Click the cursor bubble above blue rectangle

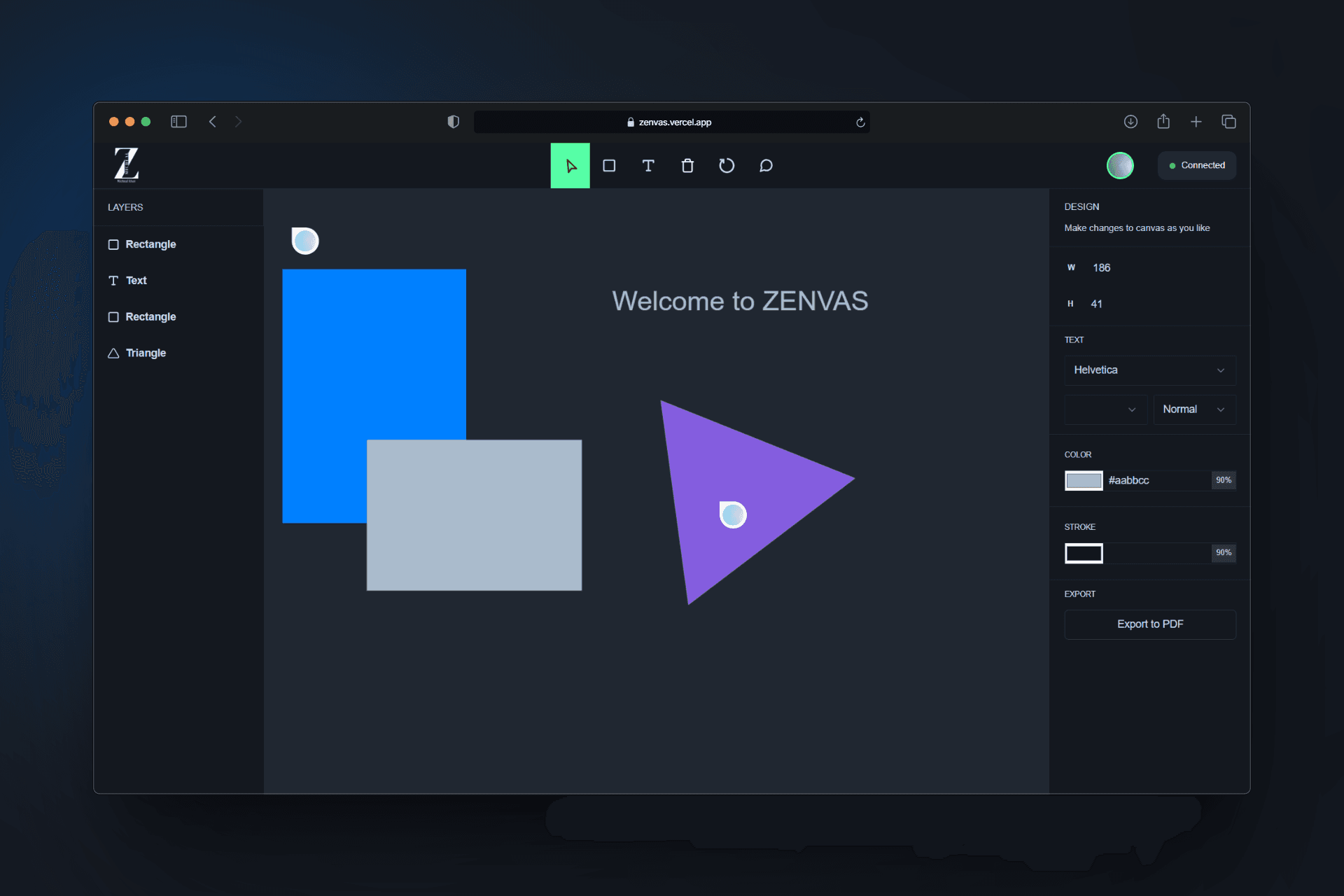(305, 241)
